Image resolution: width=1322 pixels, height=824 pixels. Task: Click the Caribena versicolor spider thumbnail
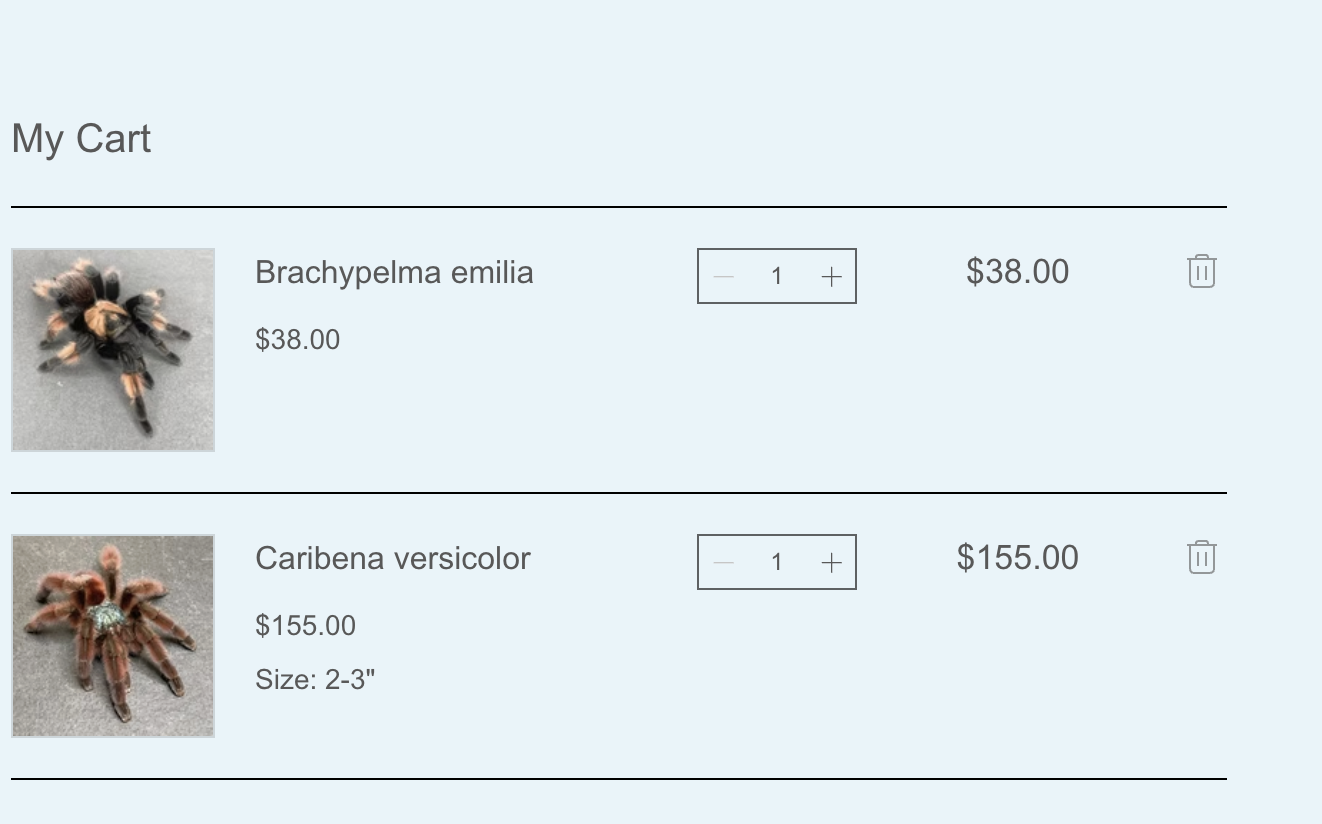113,635
